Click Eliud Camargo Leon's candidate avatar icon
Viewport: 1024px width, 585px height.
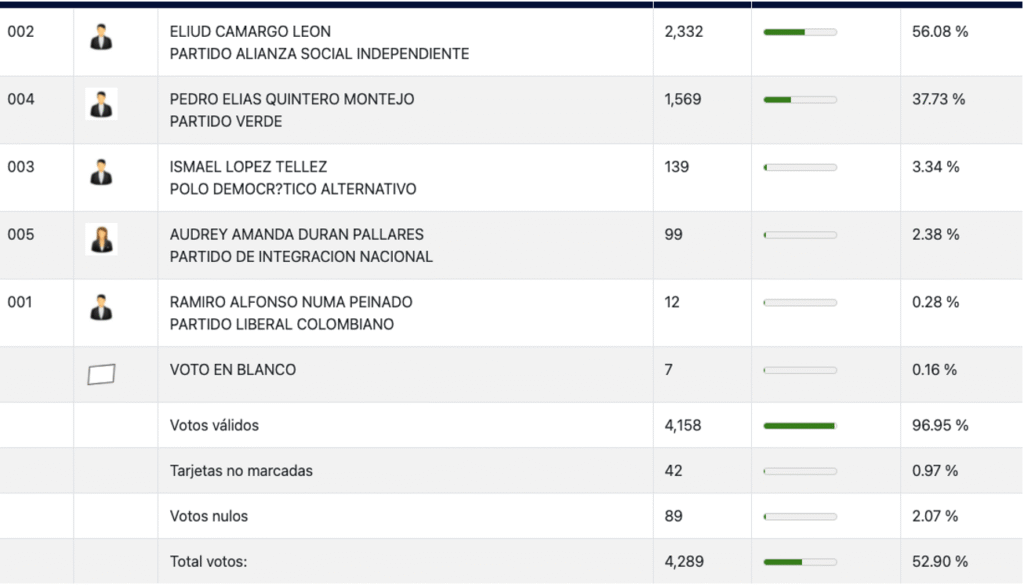click(101, 37)
